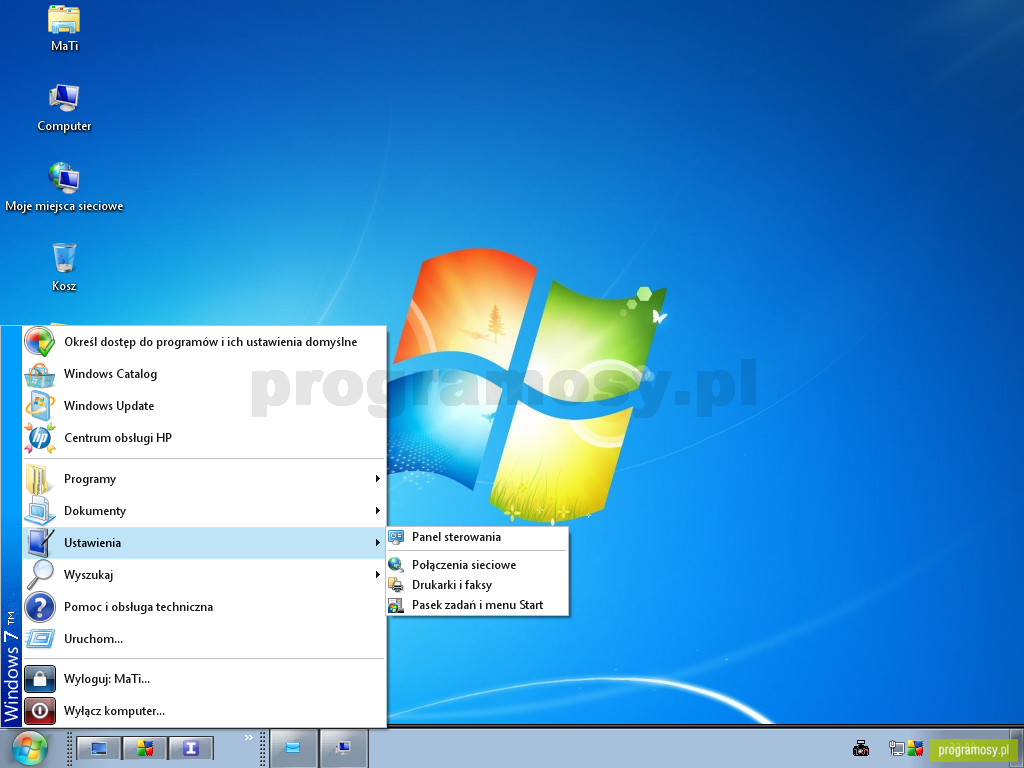
Task: Open the Uruchom... run dialog entry
Action: pyautogui.click(x=204, y=639)
